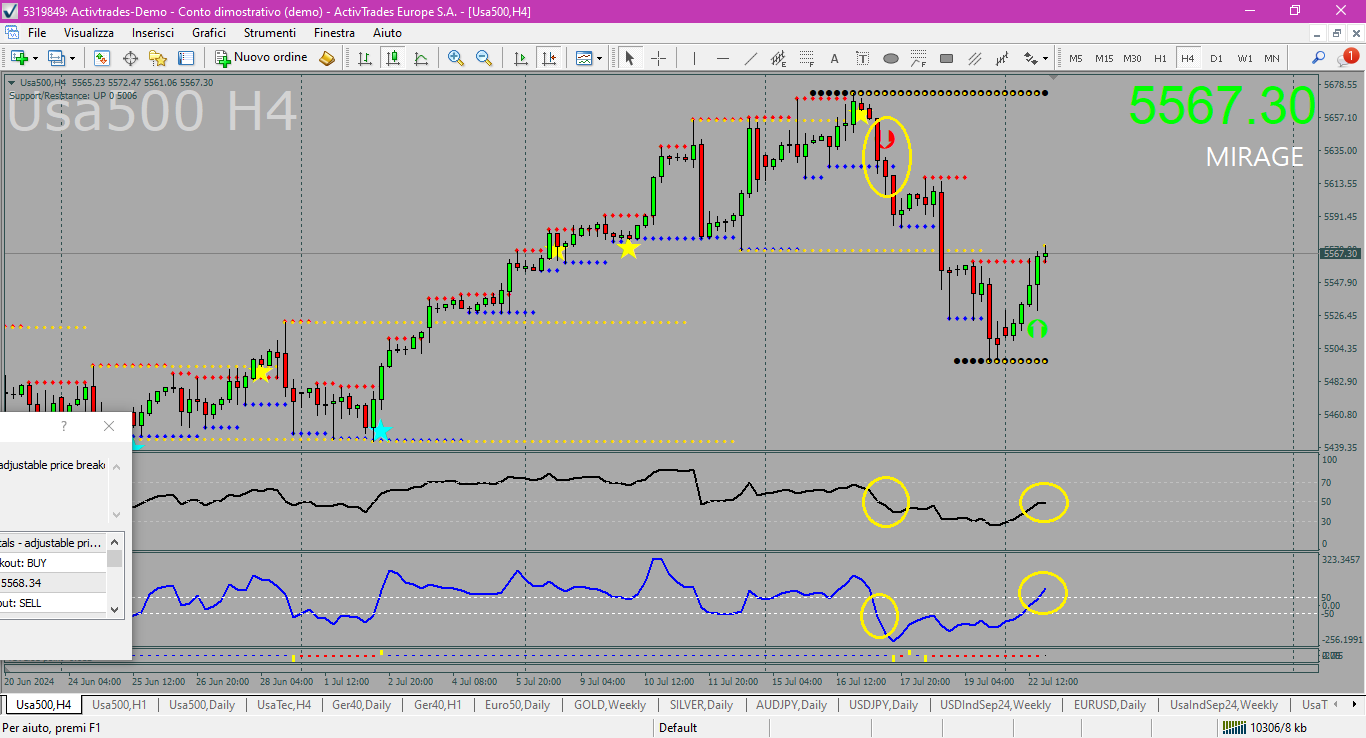The height and width of the screenshot is (738, 1366).
Task: Open chat notifications with red badge
Action: [1347, 58]
